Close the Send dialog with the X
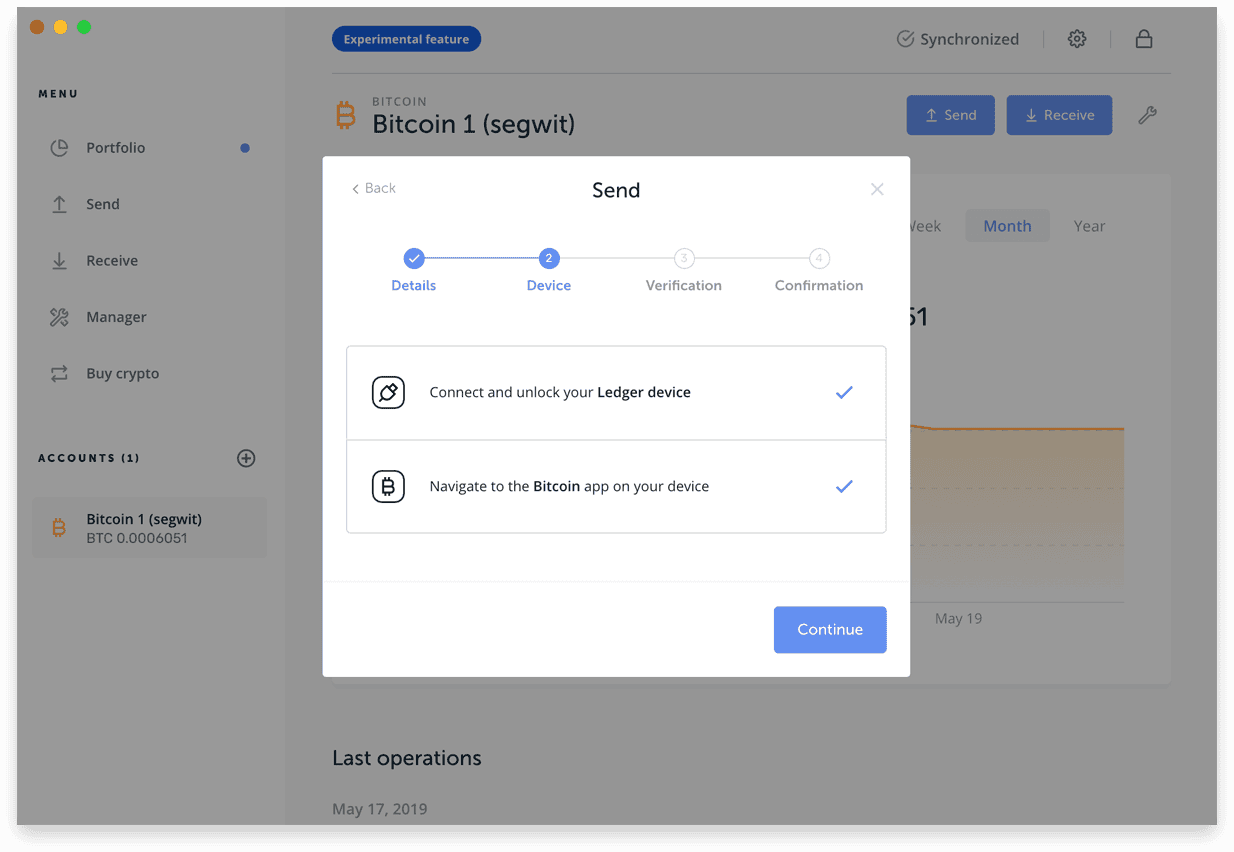Viewport: 1234px width, 852px height. (x=877, y=189)
